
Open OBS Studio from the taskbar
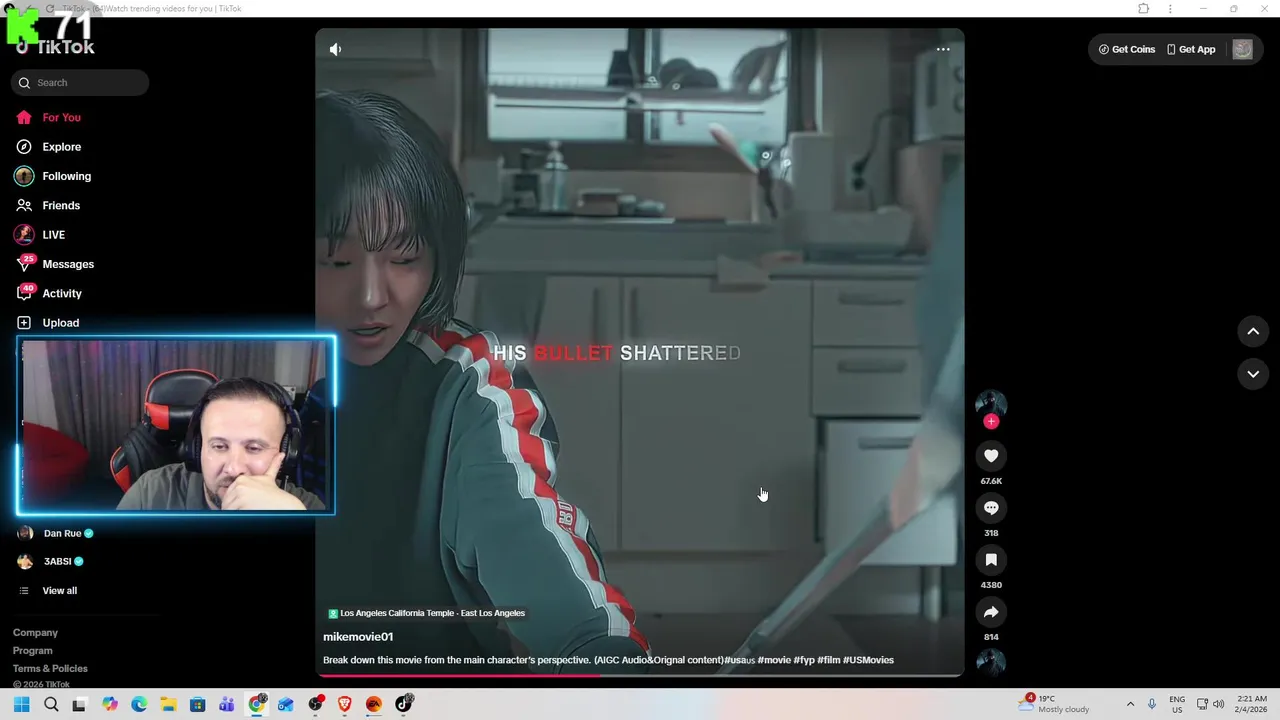coord(316,704)
